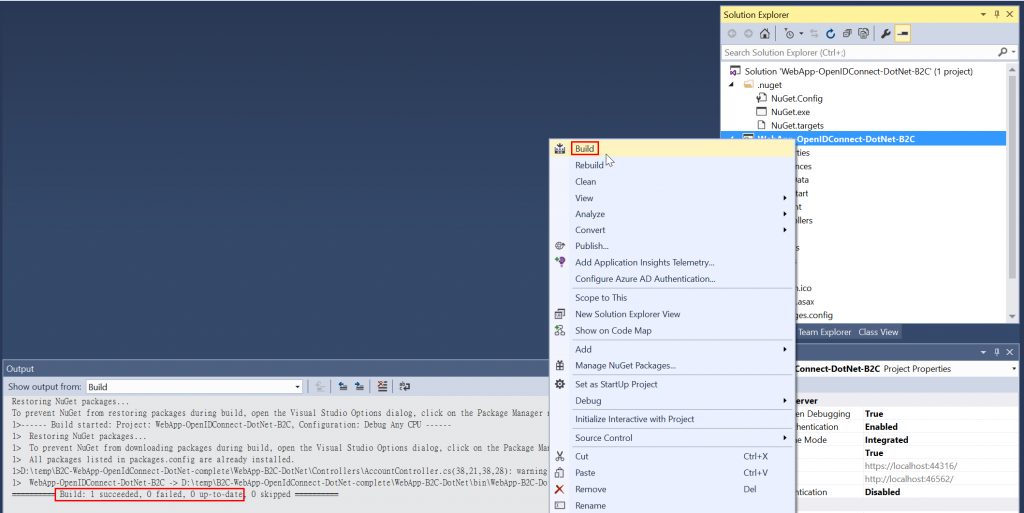The width and height of the screenshot is (1024, 513).
Task: Choose Scope to This
Action: click(601, 298)
